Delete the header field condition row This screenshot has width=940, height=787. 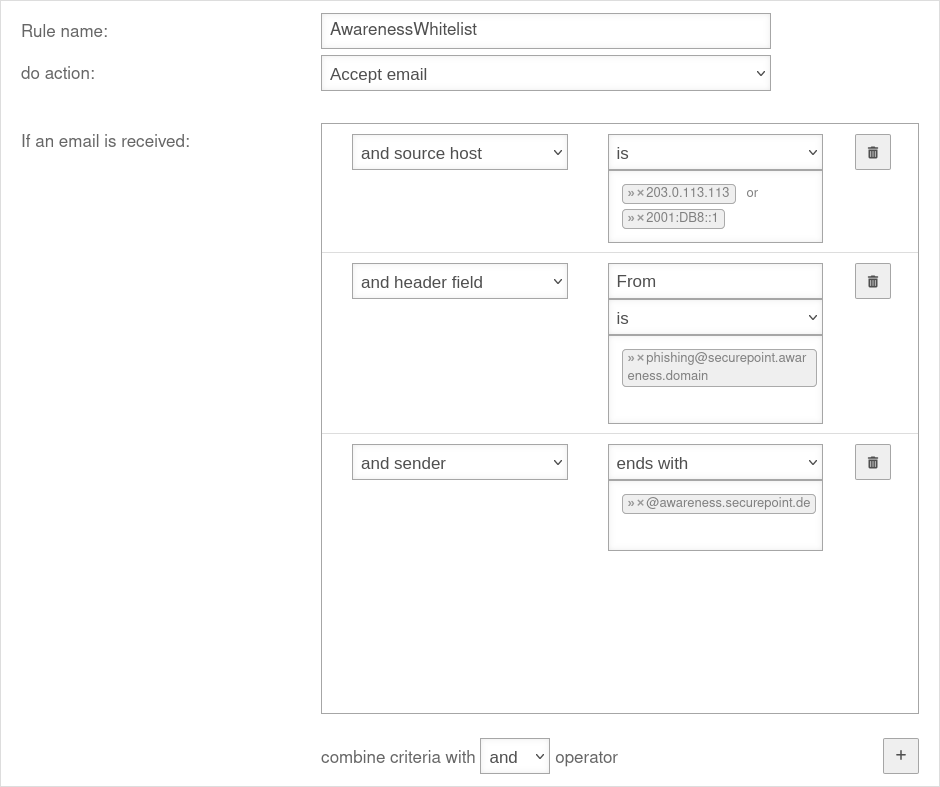pos(872,281)
